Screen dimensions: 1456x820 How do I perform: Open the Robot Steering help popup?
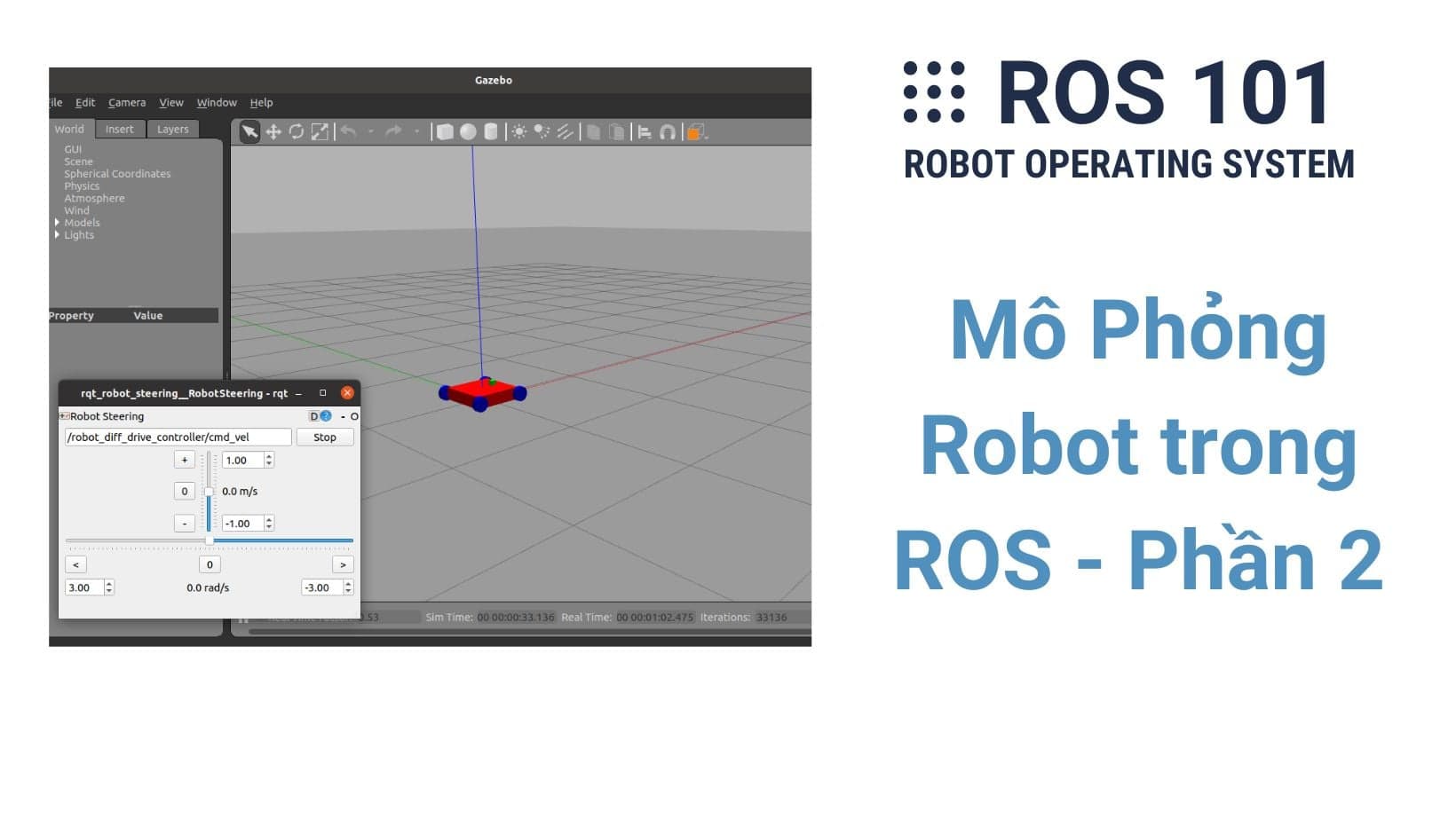pos(325,415)
